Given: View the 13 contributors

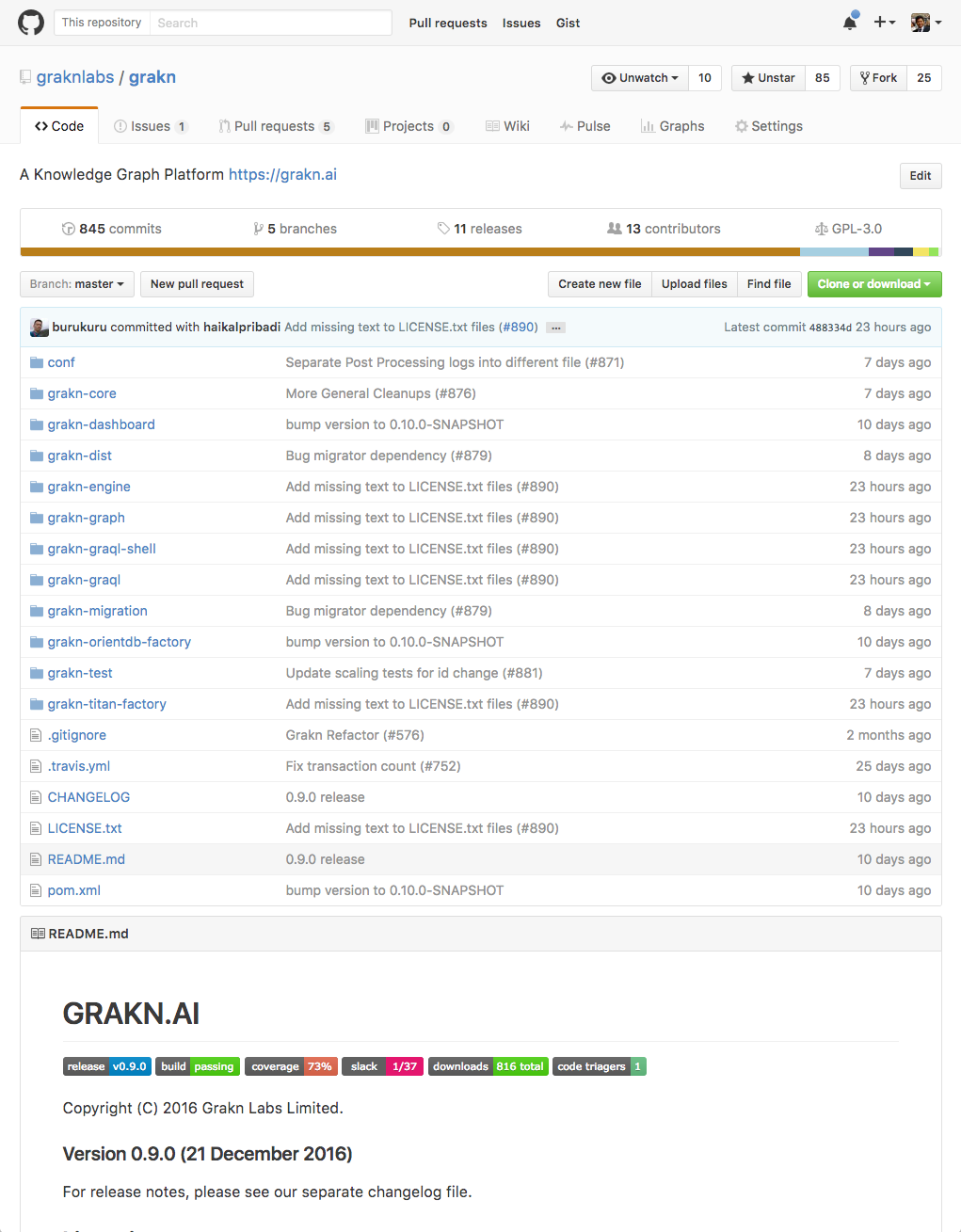Looking at the screenshot, I should pyautogui.click(x=664, y=229).
